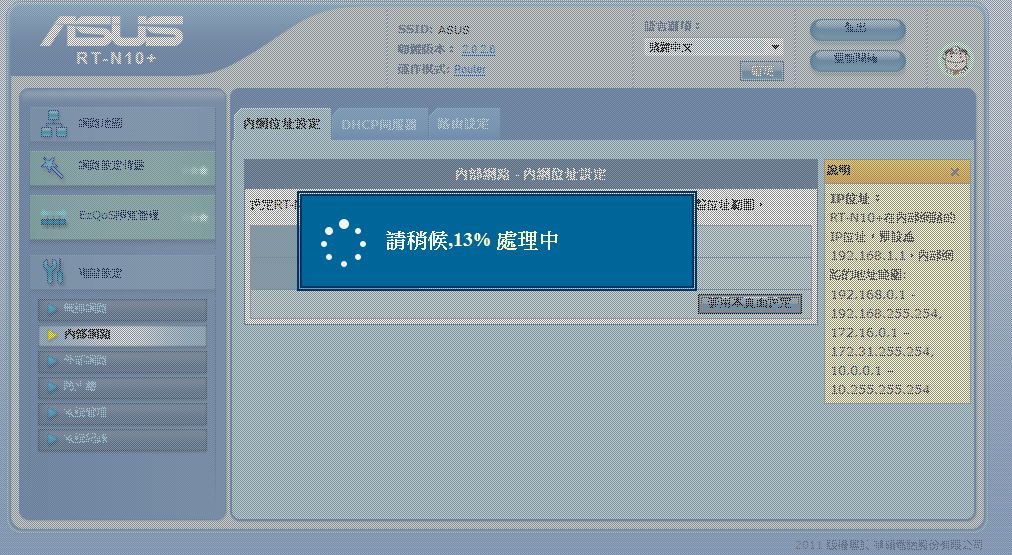
Task: Switch to the 路由設定 tab
Action: pyautogui.click(x=464, y=125)
